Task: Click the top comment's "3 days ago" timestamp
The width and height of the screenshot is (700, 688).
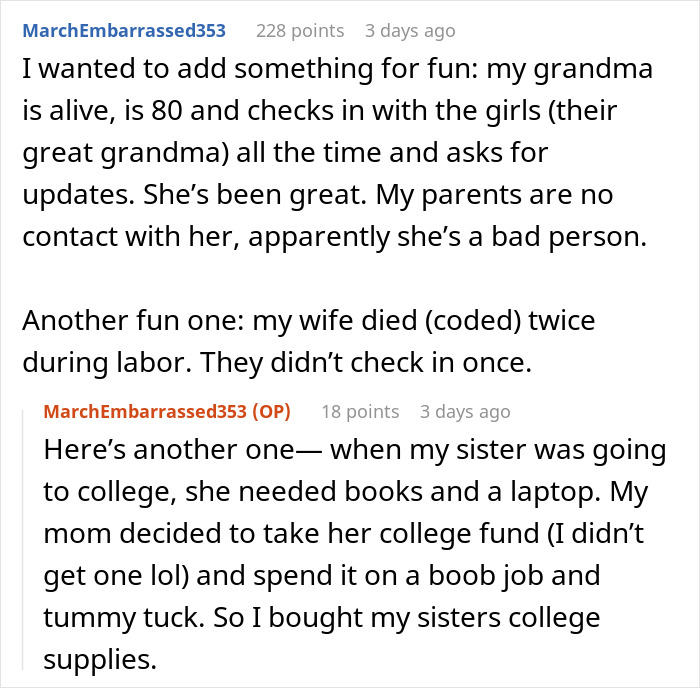Action: [x=410, y=30]
